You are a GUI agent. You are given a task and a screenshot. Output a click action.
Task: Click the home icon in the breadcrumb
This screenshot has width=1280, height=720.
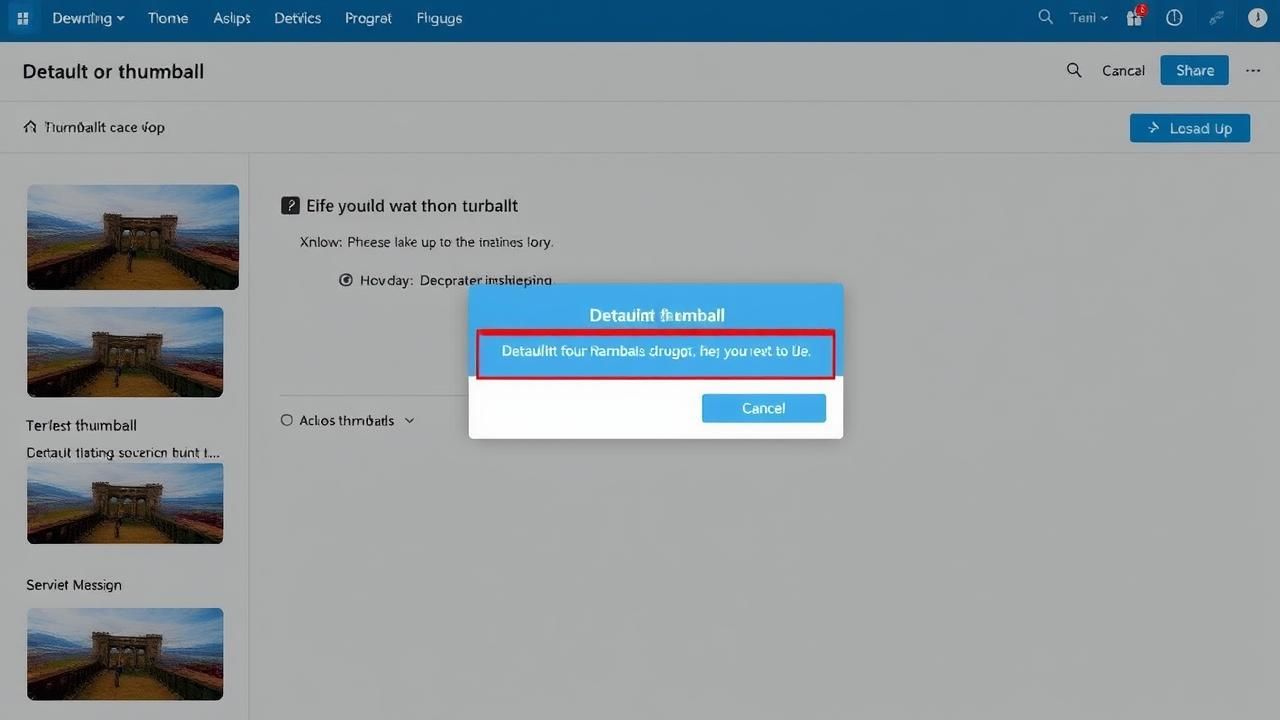(30, 127)
